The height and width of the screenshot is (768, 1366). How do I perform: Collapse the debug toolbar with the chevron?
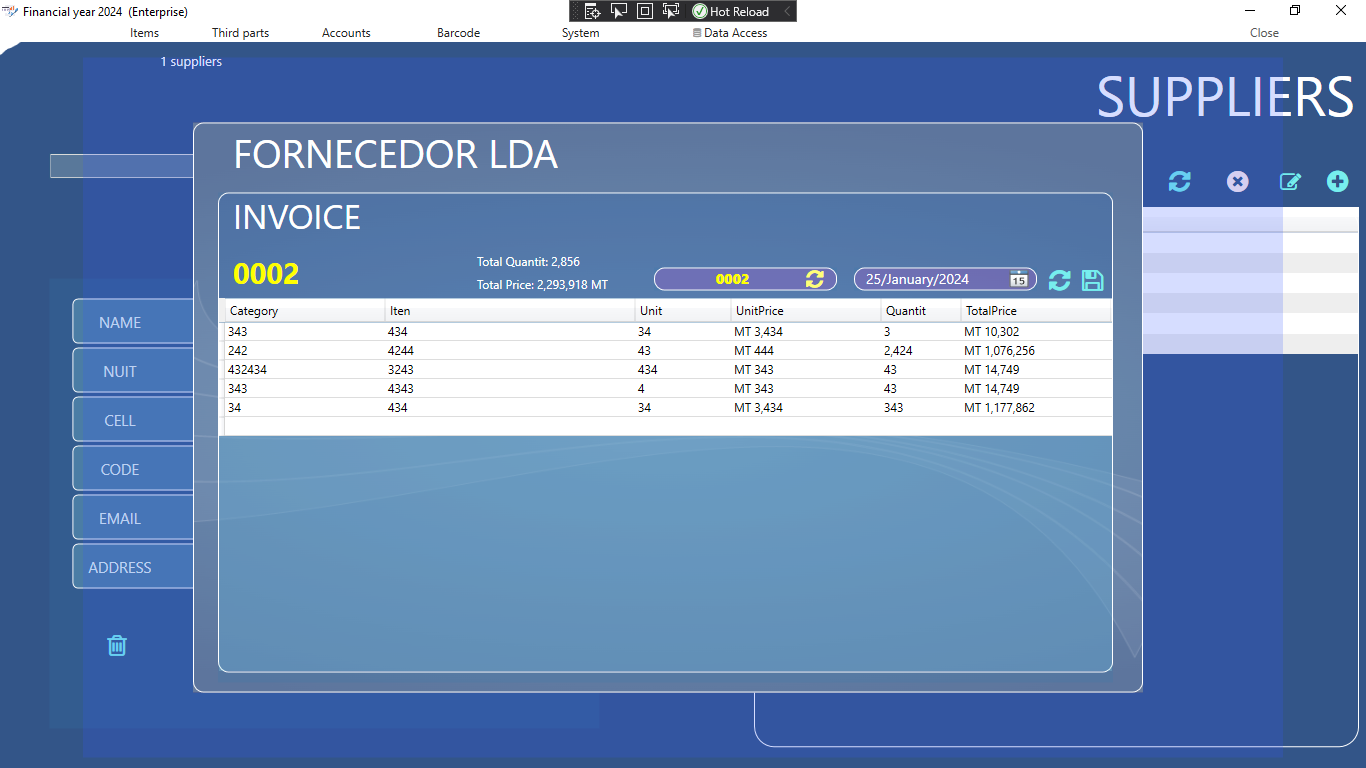(787, 11)
